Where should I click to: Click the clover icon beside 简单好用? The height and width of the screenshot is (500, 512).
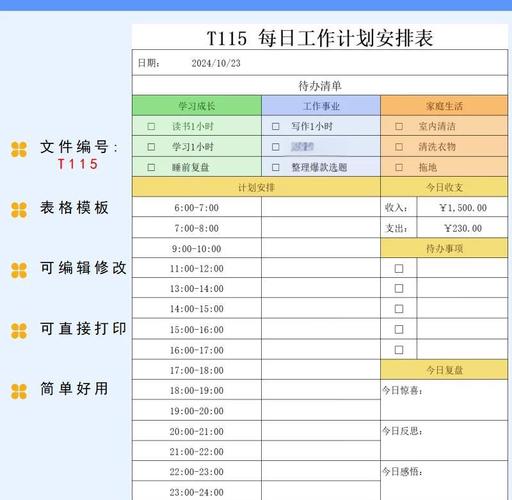[x=19, y=391]
